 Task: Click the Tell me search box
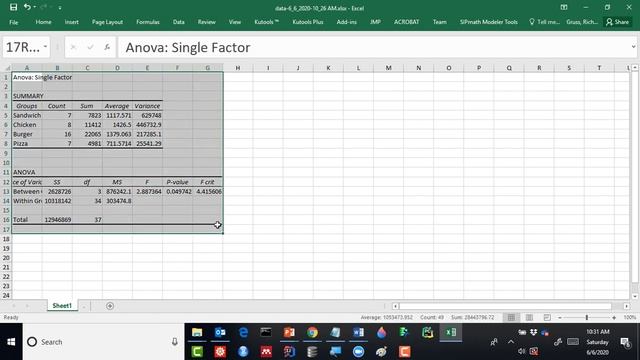coord(544,22)
